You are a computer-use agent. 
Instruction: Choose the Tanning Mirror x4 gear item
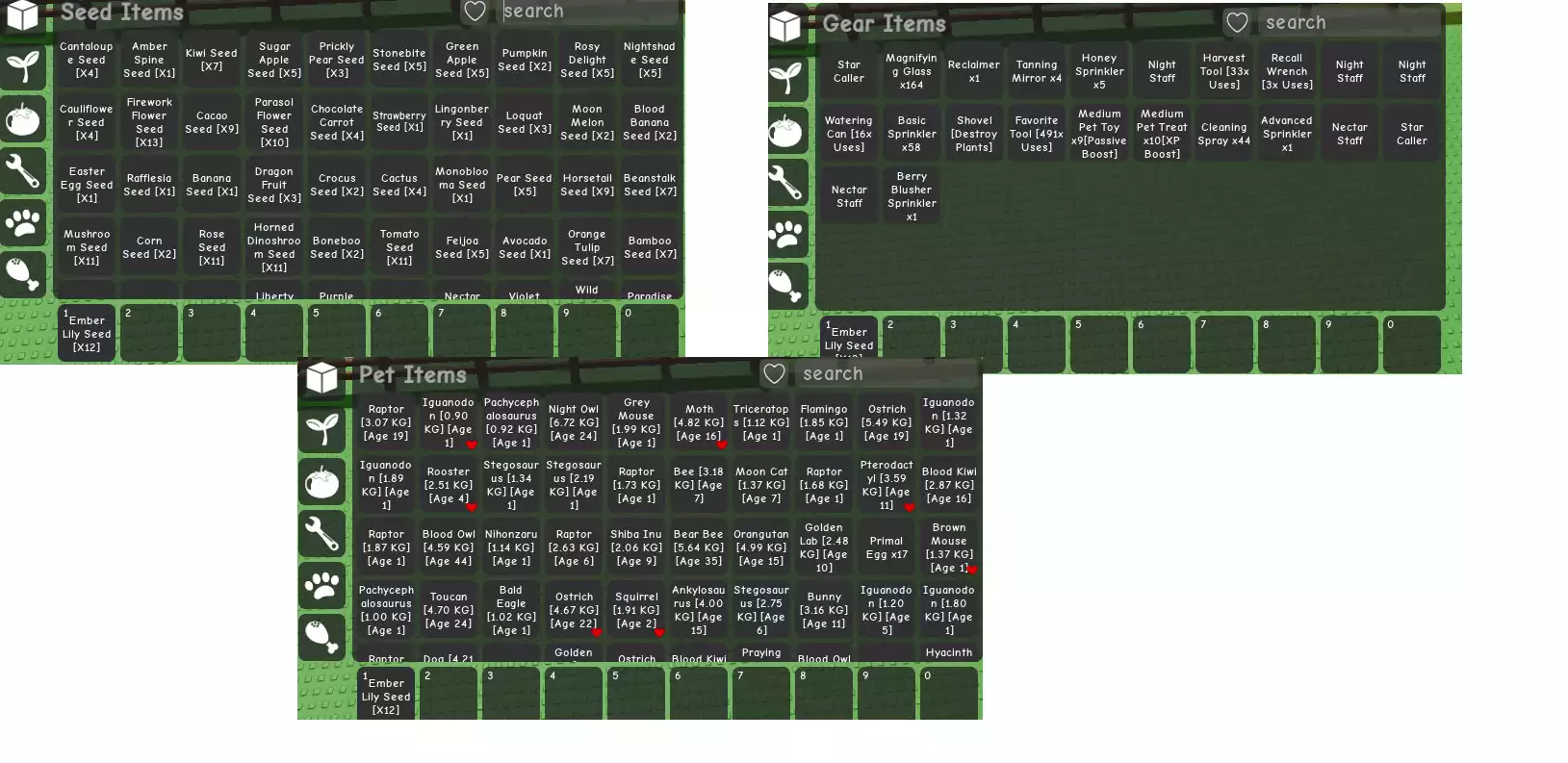[1037, 71]
